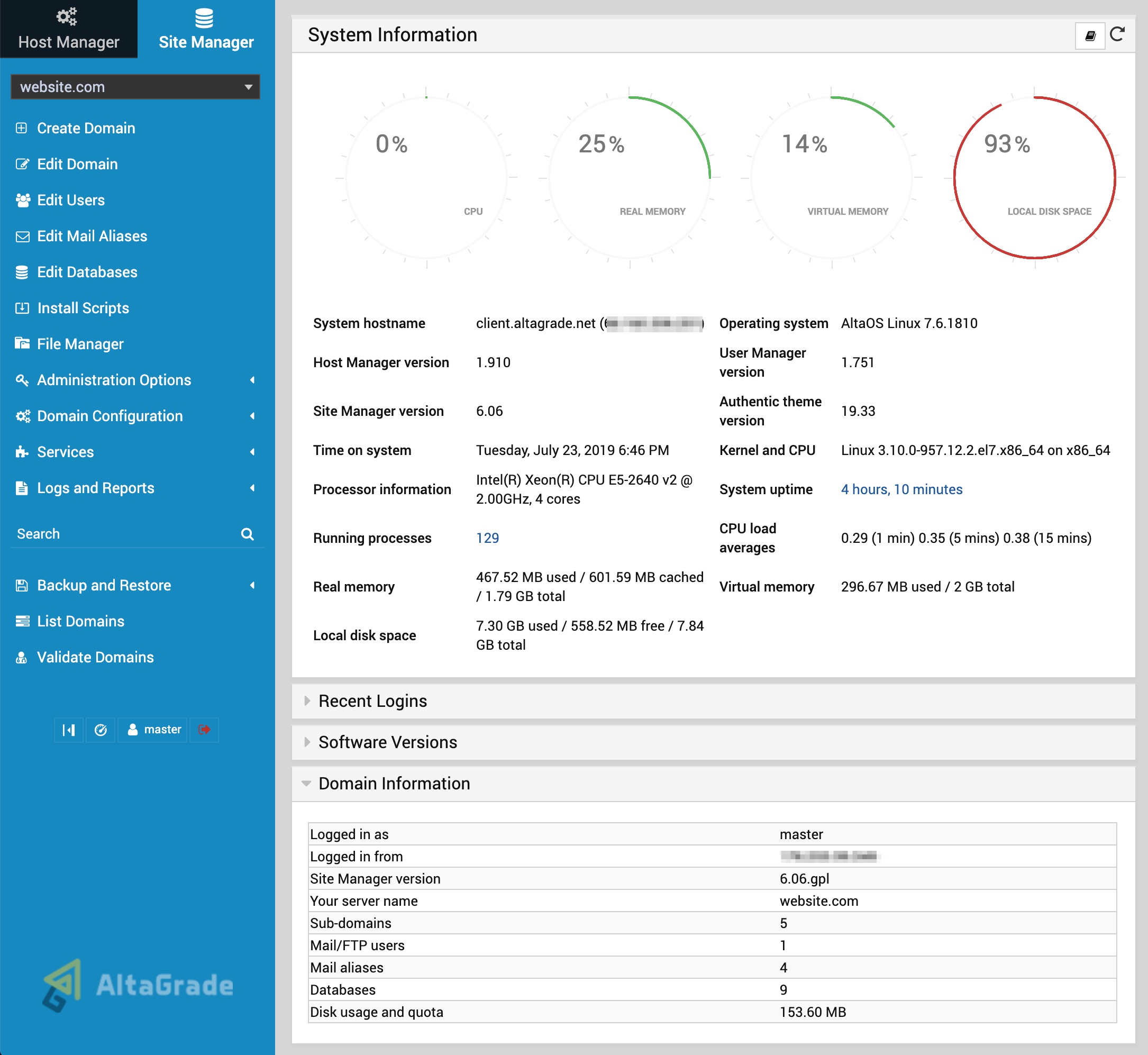Click the Virtual Memory gauge
Image resolution: width=1148 pixels, height=1055 pixels.
click(832, 178)
